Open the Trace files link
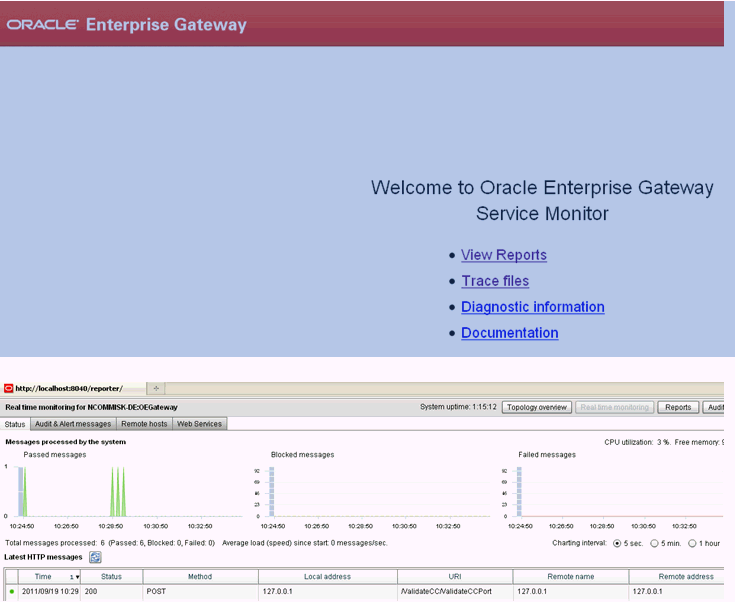The width and height of the screenshot is (735, 602). coord(495,281)
